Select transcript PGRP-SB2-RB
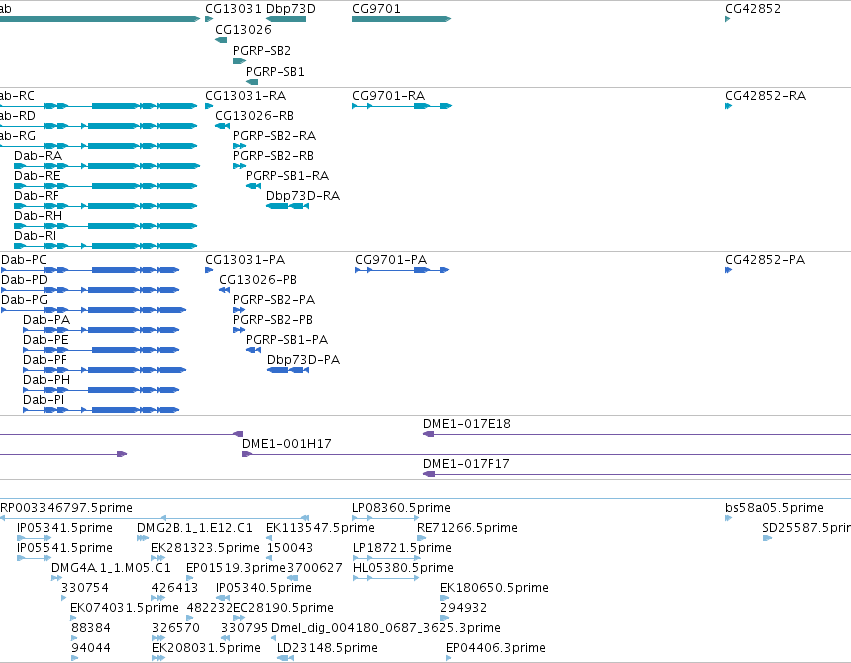The image size is (851, 663). tap(273, 156)
